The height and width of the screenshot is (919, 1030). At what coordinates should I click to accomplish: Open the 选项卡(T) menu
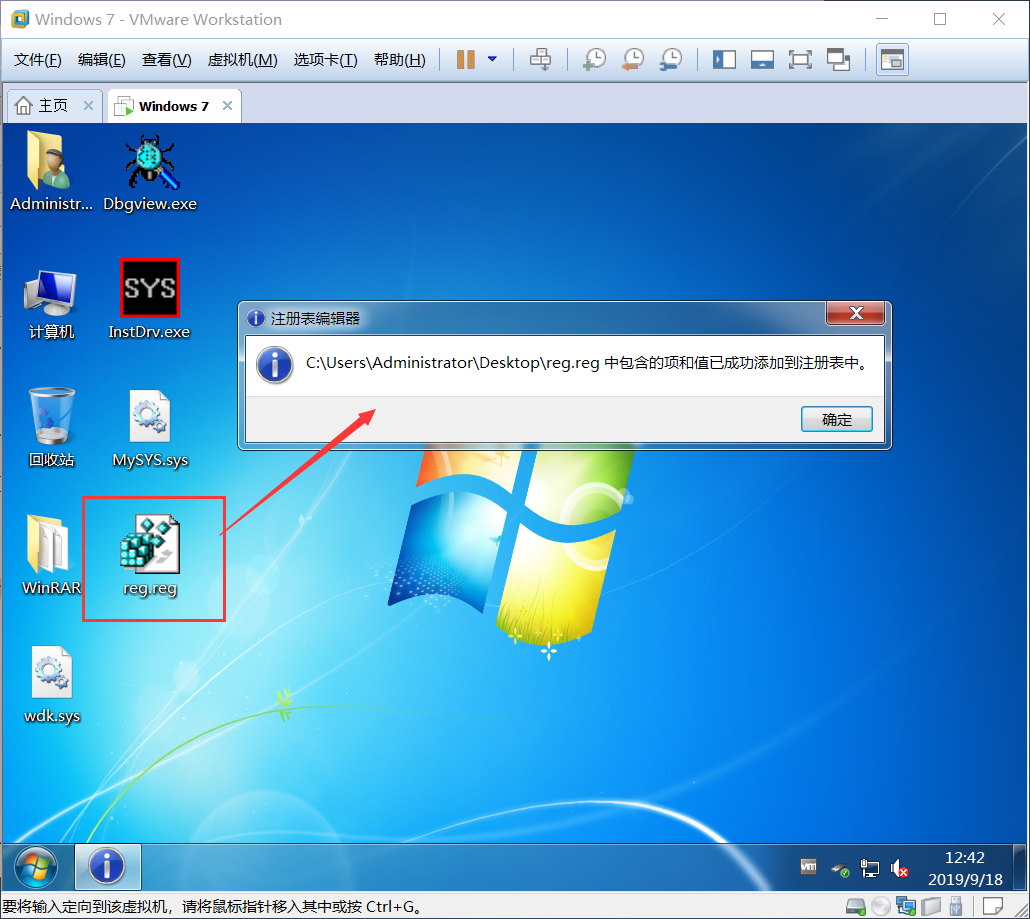(325, 60)
